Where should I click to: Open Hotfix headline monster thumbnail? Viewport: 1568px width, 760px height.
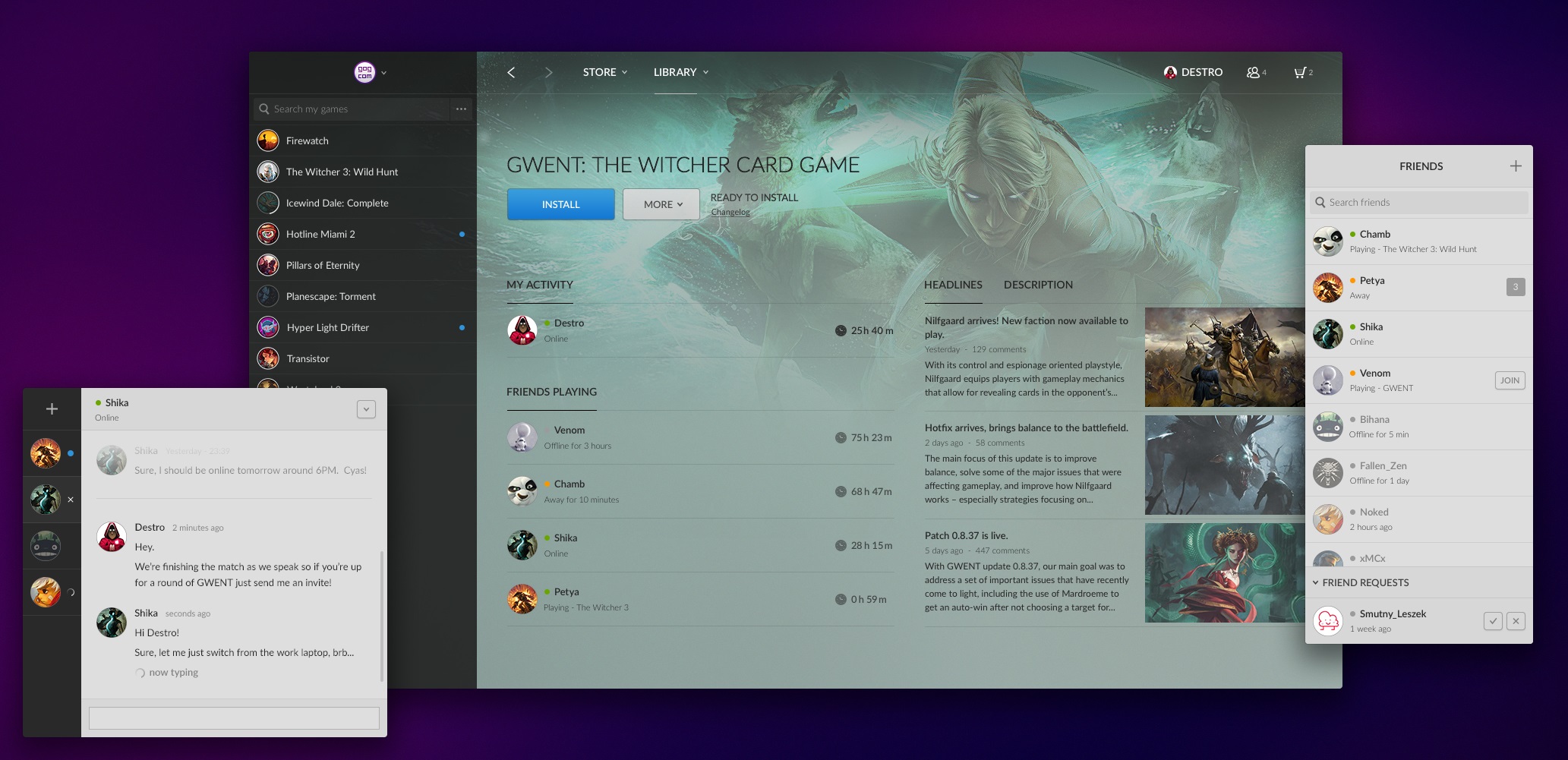pos(1225,465)
